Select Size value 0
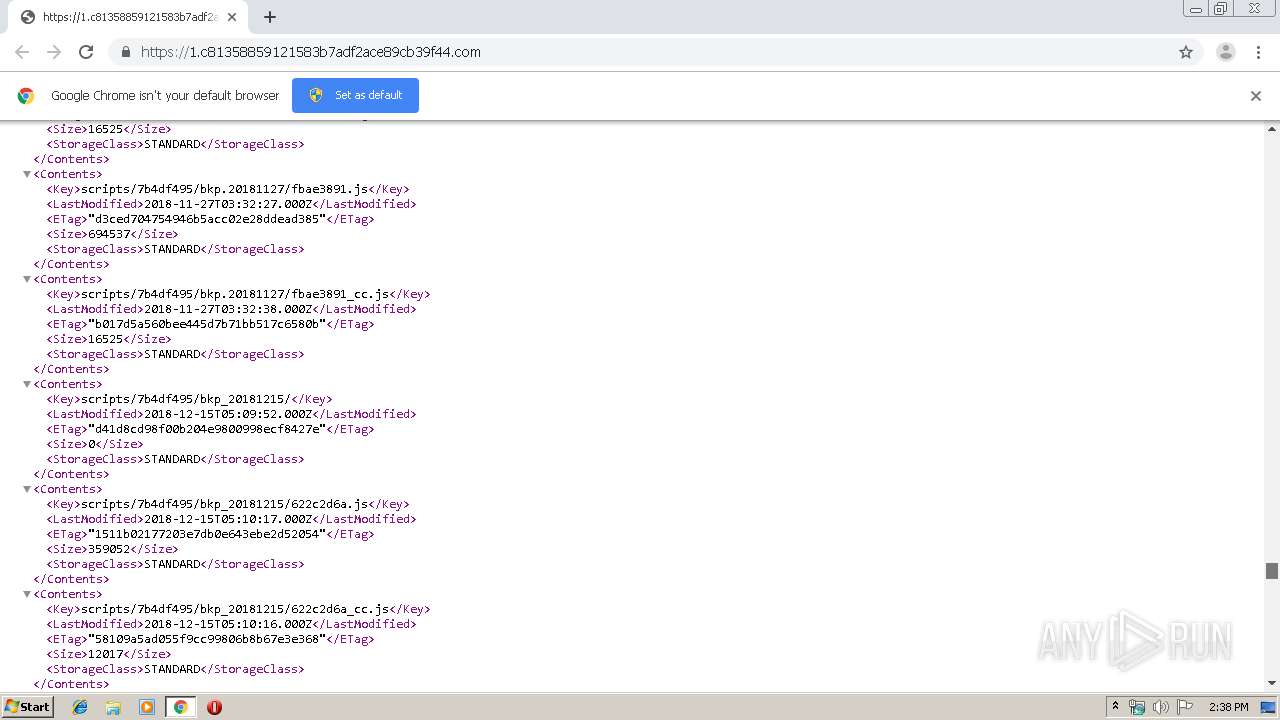 click(92, 444)
